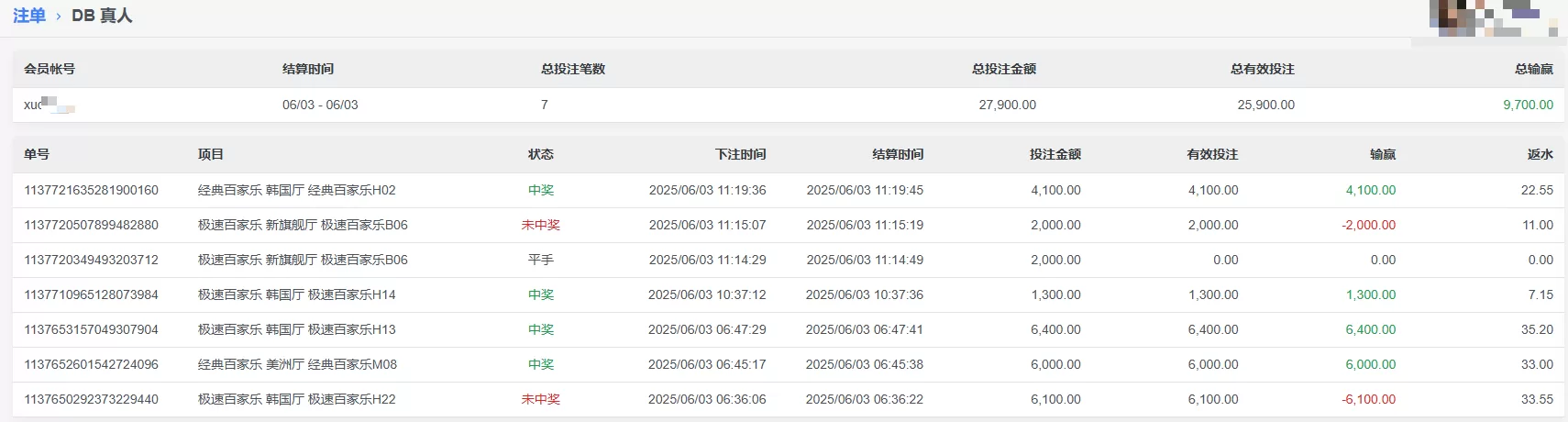Screen dimensions: 1568x422
Task: Select order number 1137720507899482880
Action: [91, 225]
